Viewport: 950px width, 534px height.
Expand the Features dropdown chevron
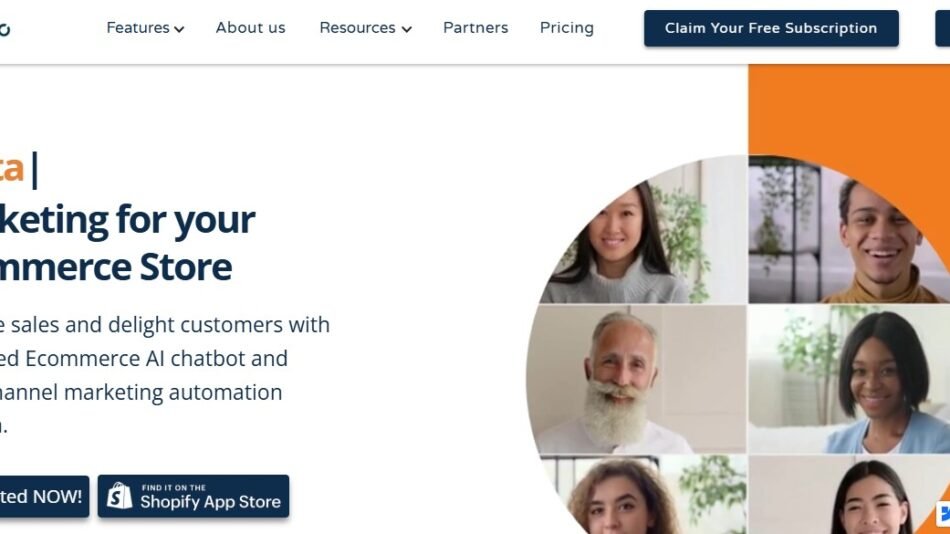179,30
